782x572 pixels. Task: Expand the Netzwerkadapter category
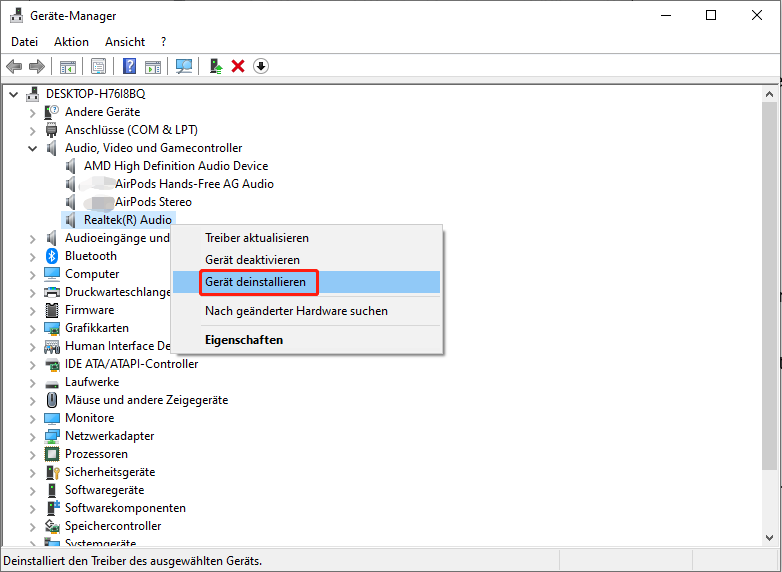32,436
